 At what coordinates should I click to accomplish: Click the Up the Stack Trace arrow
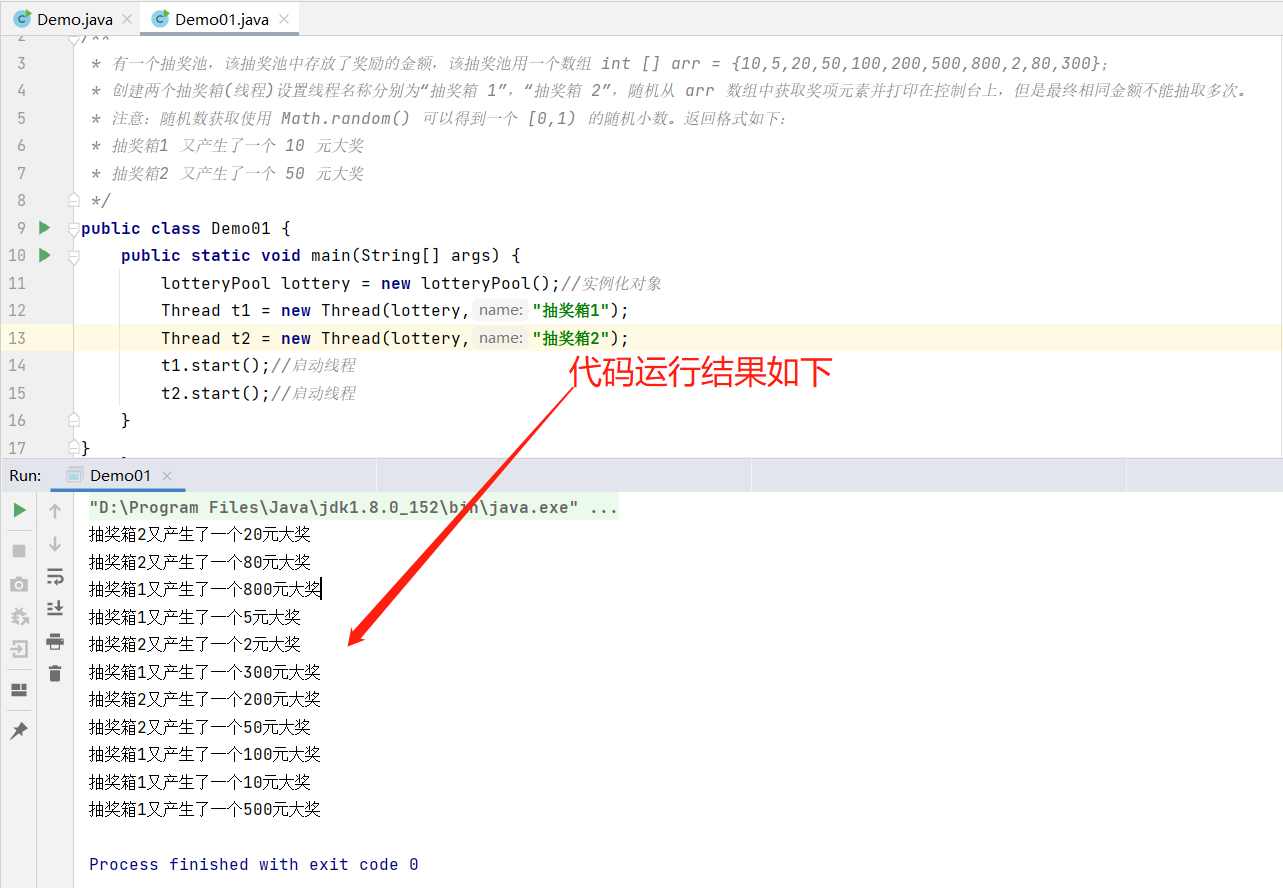55,511
